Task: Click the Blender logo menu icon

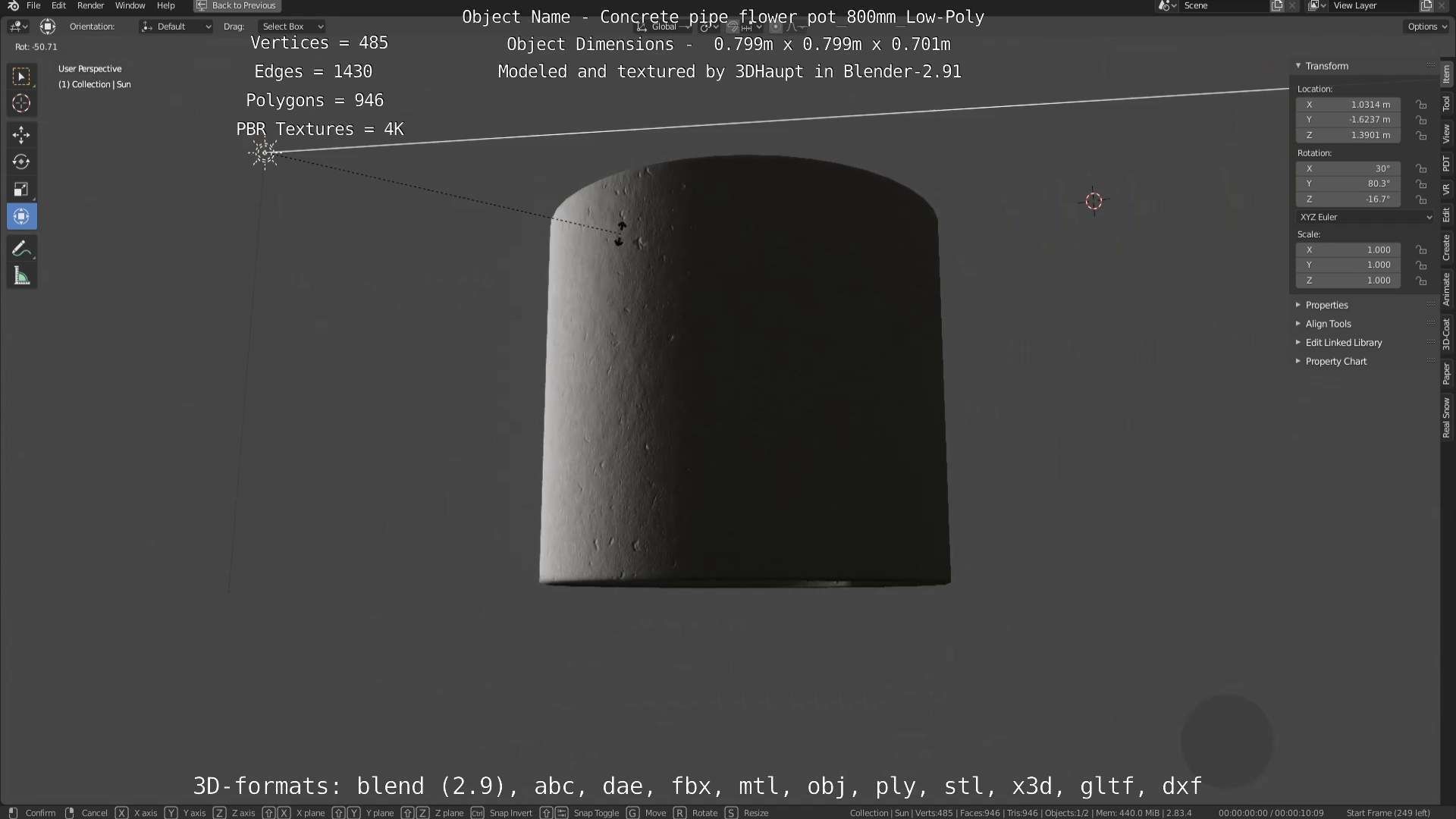Action: click(x=13, y=5)
